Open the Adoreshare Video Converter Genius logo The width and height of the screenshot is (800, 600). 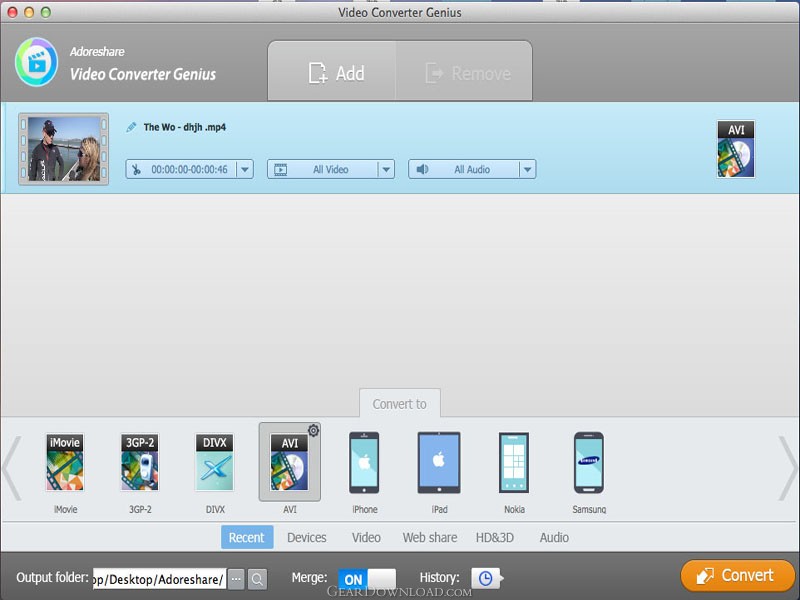coord(37,62)
